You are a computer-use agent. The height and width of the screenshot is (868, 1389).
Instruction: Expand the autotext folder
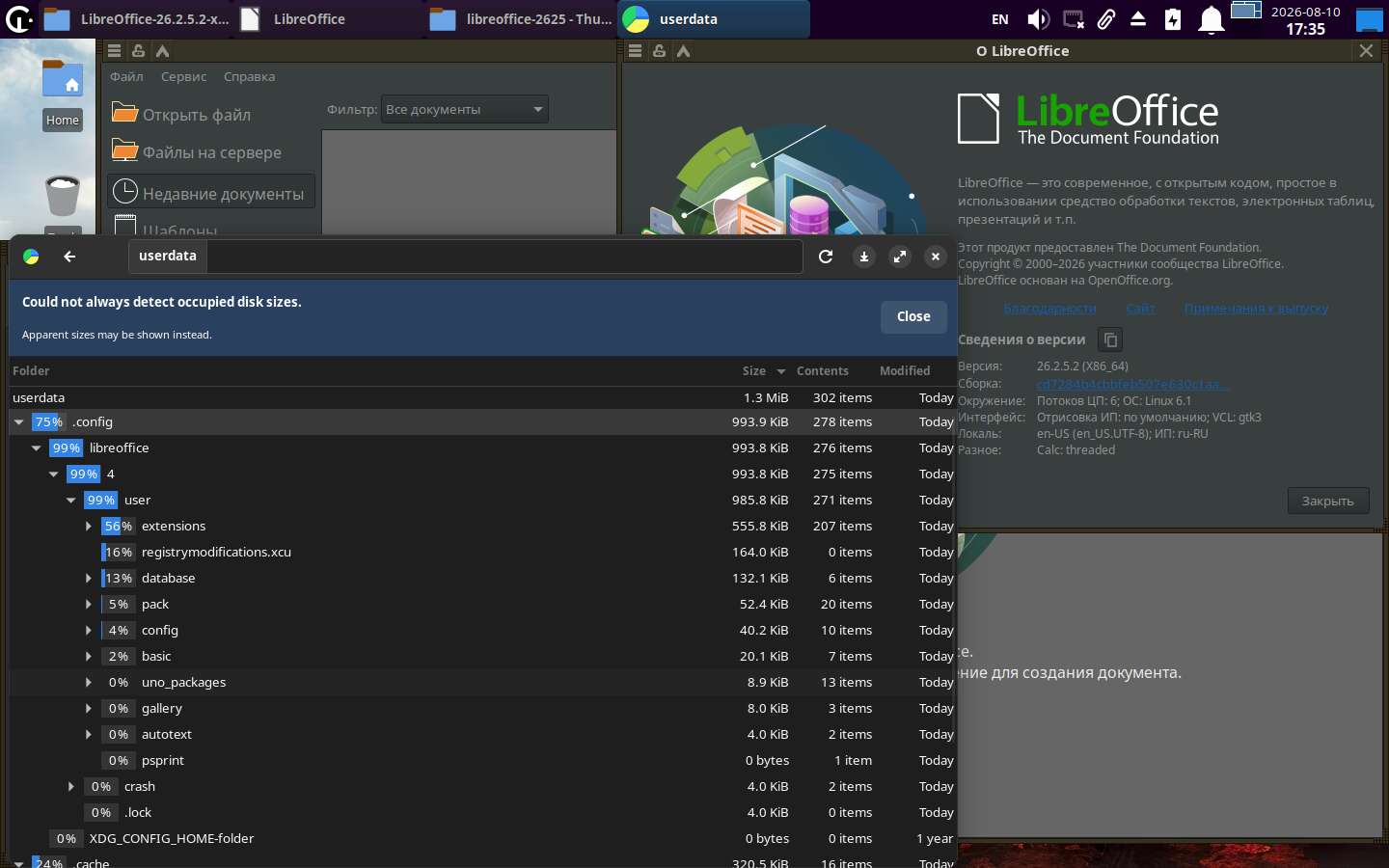[x=89, y=735]
